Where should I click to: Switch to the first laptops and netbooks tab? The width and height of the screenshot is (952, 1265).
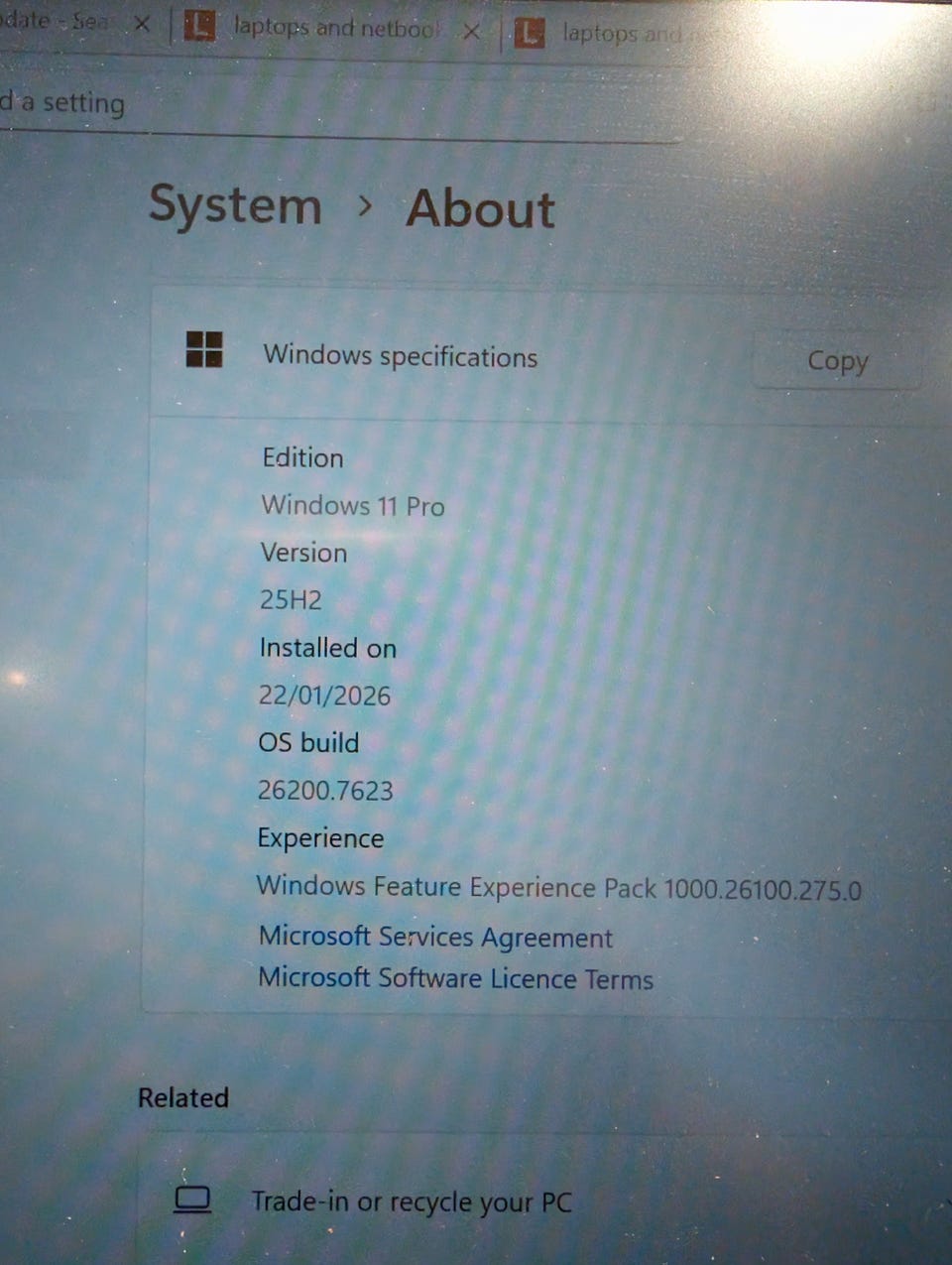click(335, 28)
